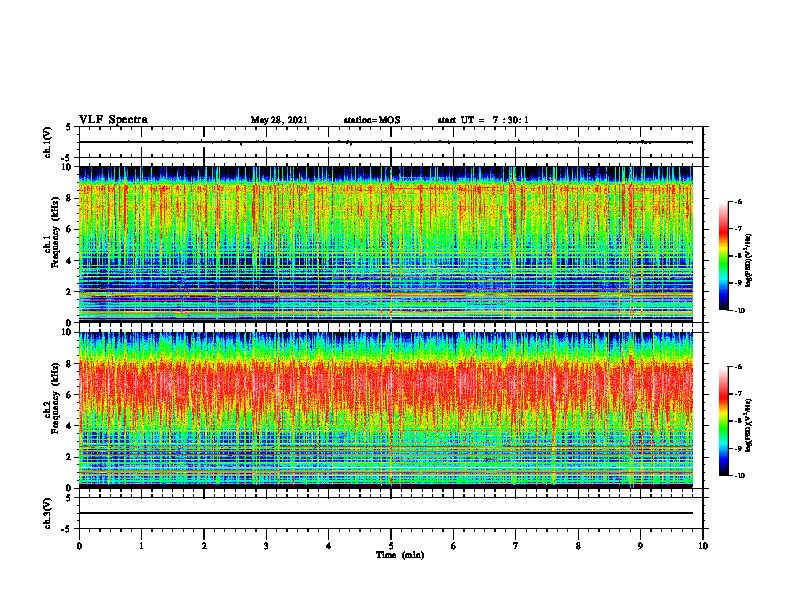The image size is (792, 612).
Task: Click the "-7" tick on the ch.2 colorbar
Action: 738,394
